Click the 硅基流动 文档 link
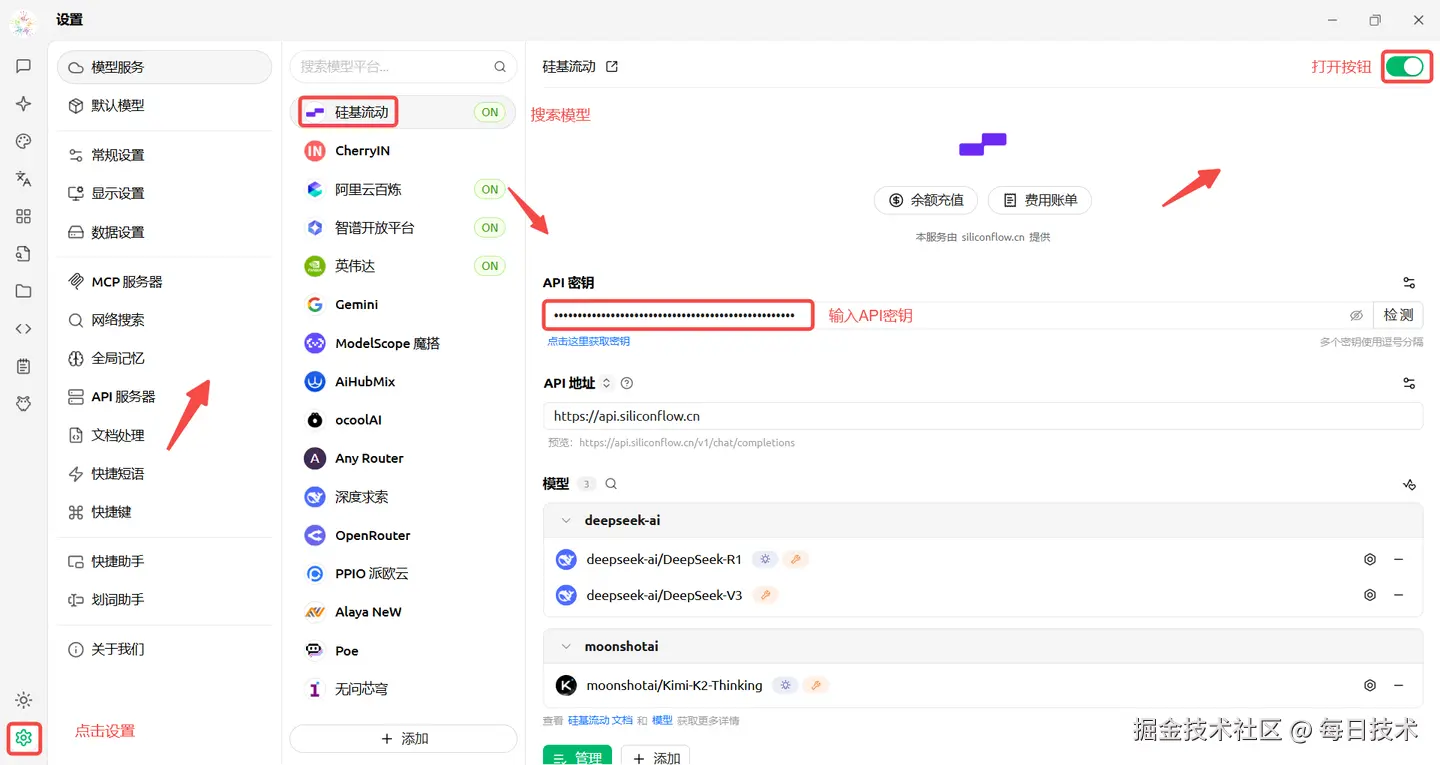 pyautogui.click(x=600, y=720)
